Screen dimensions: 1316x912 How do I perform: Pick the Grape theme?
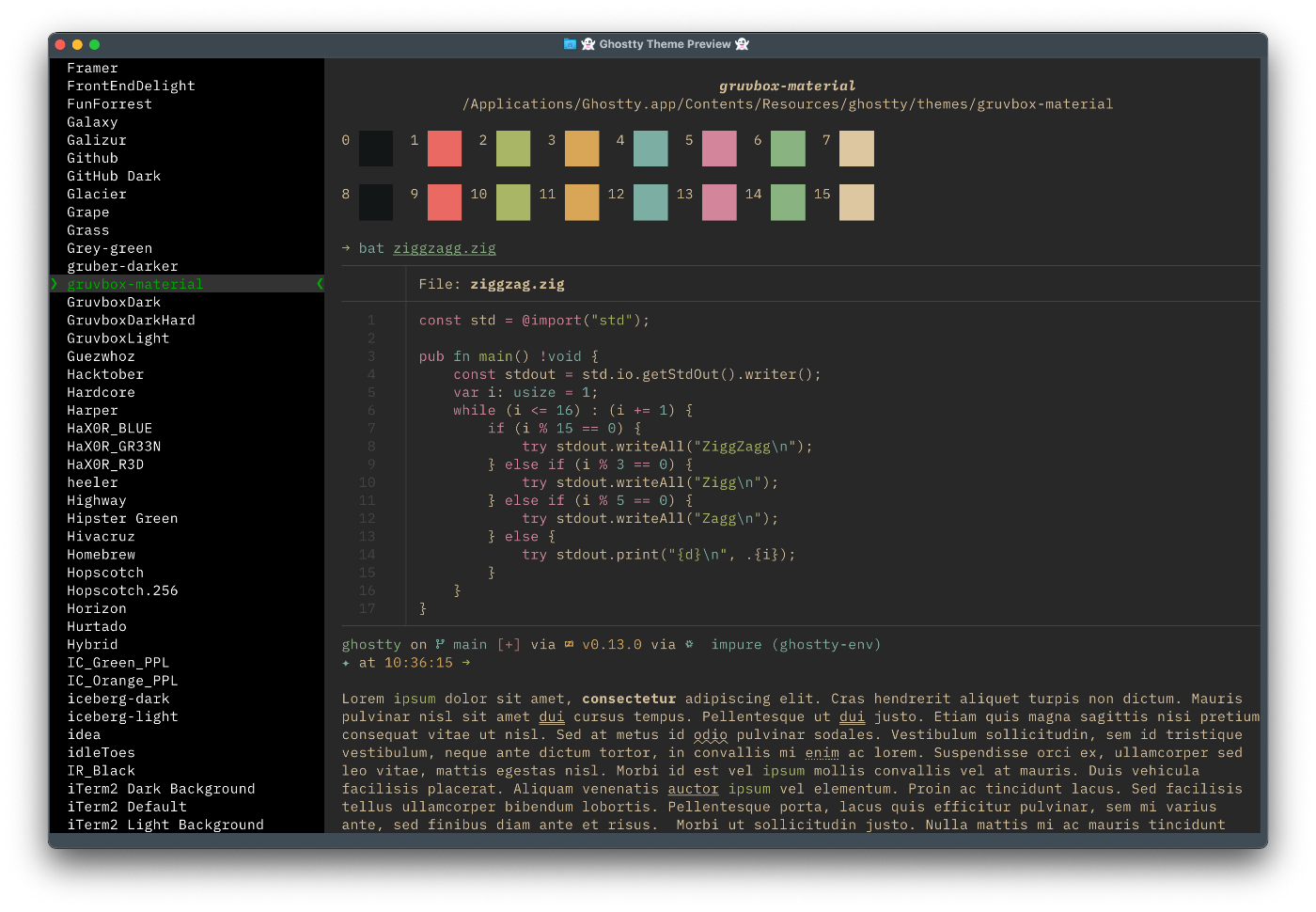88,212
